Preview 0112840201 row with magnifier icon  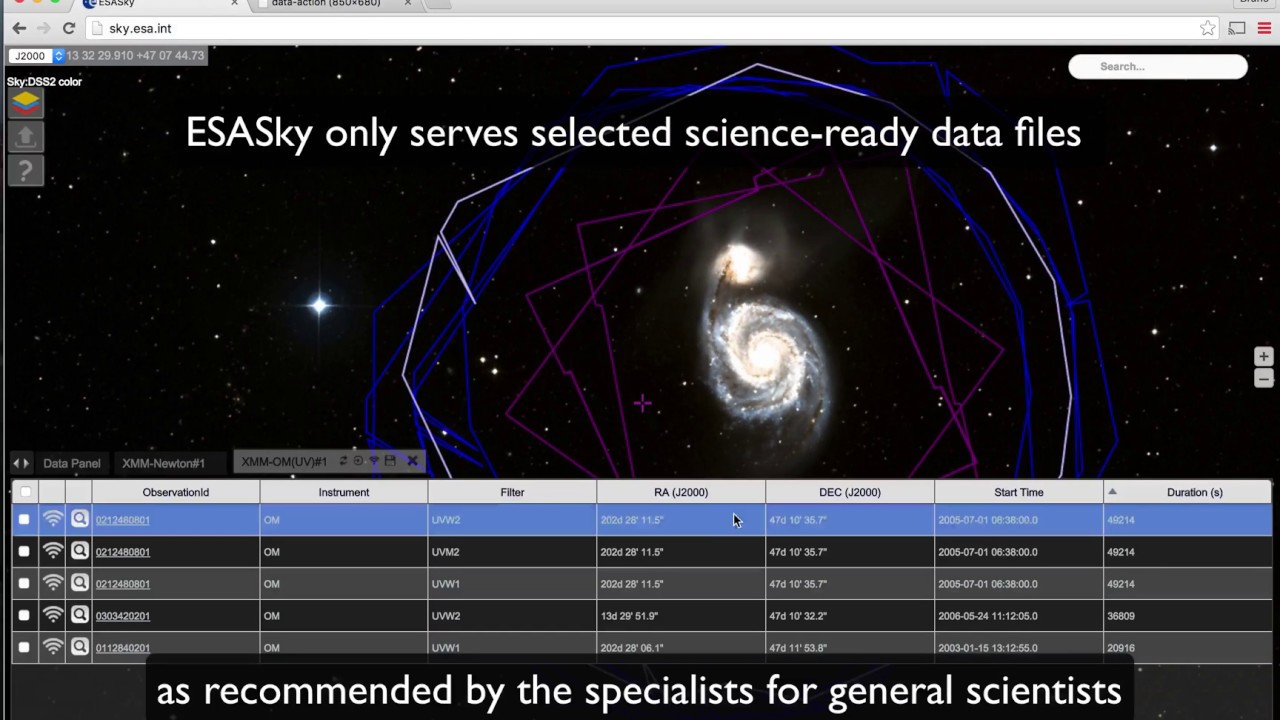tap(79, 647)
